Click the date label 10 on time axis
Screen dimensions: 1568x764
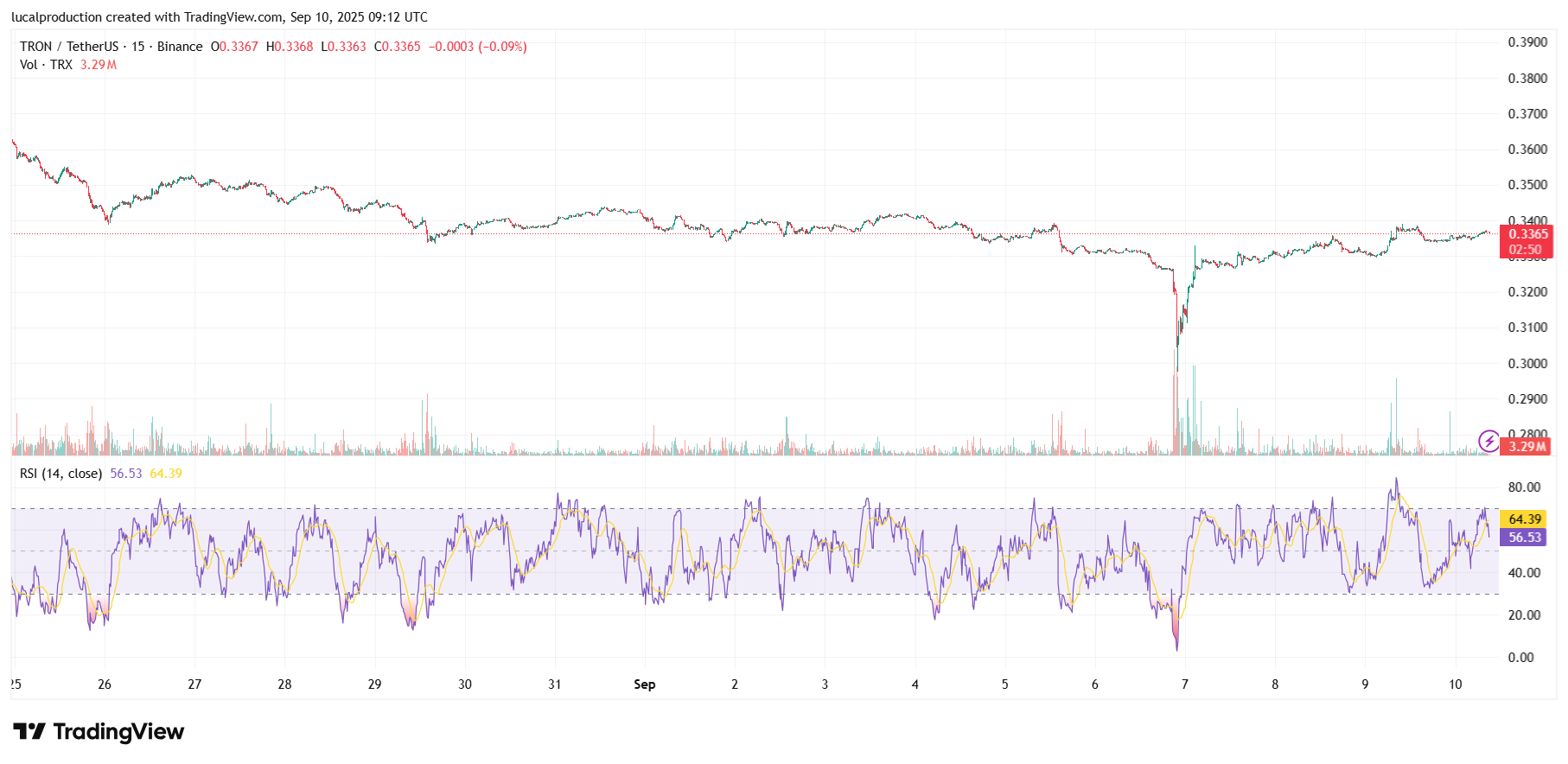point(1456,684)
